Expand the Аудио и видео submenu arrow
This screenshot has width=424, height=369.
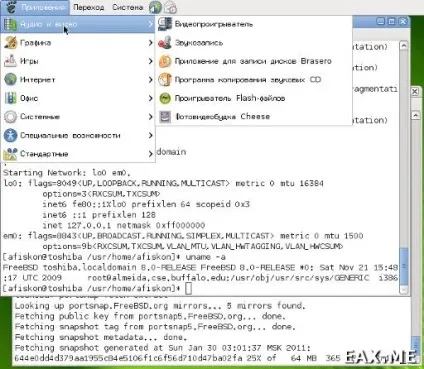pyautogui.click(x=150, y=24)
